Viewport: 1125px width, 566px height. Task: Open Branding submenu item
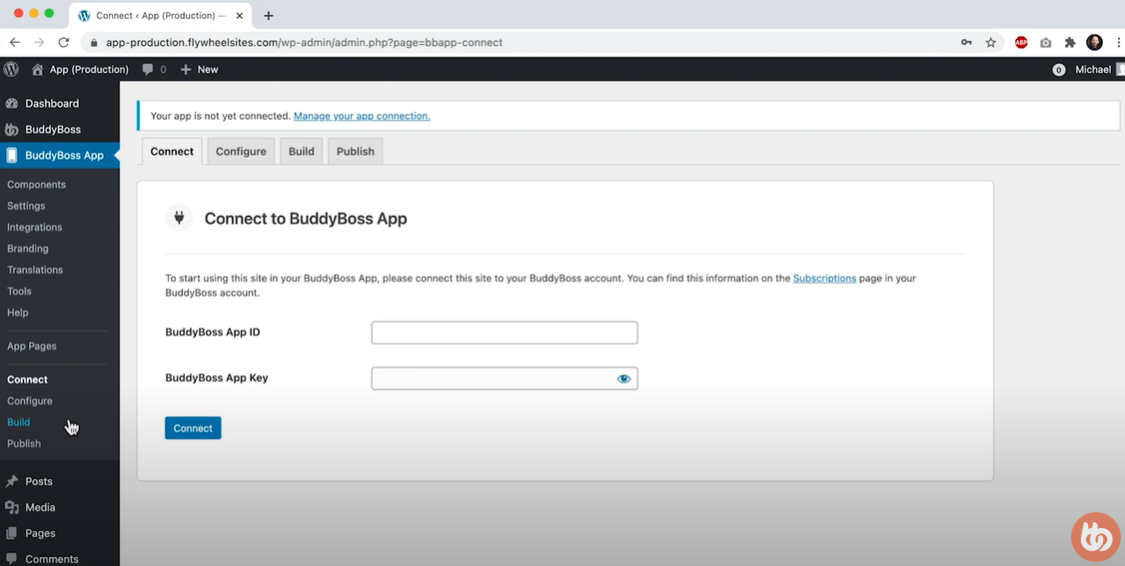[28, 248]
